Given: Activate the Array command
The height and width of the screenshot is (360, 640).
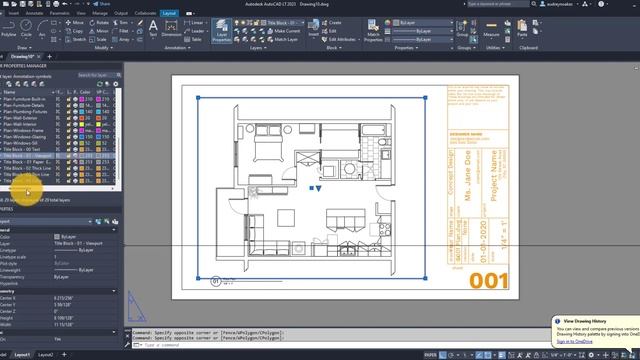Looking at the screenshot, I should tap(121, 40).
